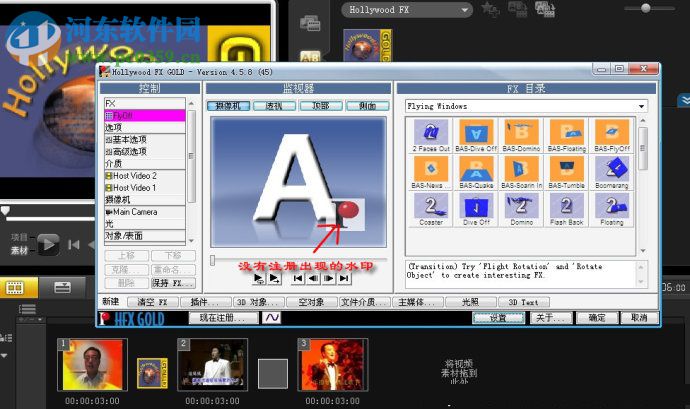
Task: Open the Hollywood FX dropdown in editor
Action: pos(407,10)
